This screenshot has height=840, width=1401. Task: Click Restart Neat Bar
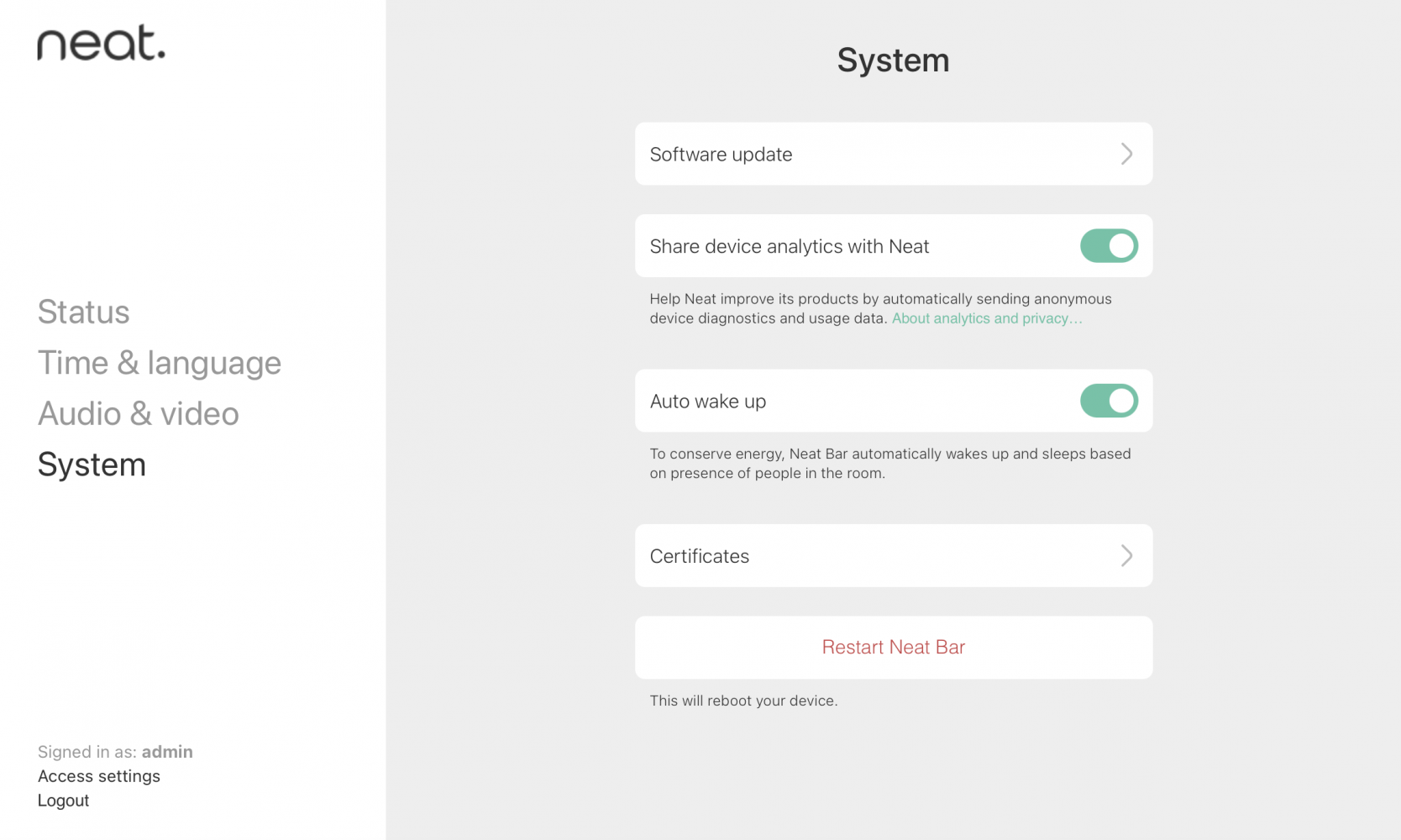point(893,647)
